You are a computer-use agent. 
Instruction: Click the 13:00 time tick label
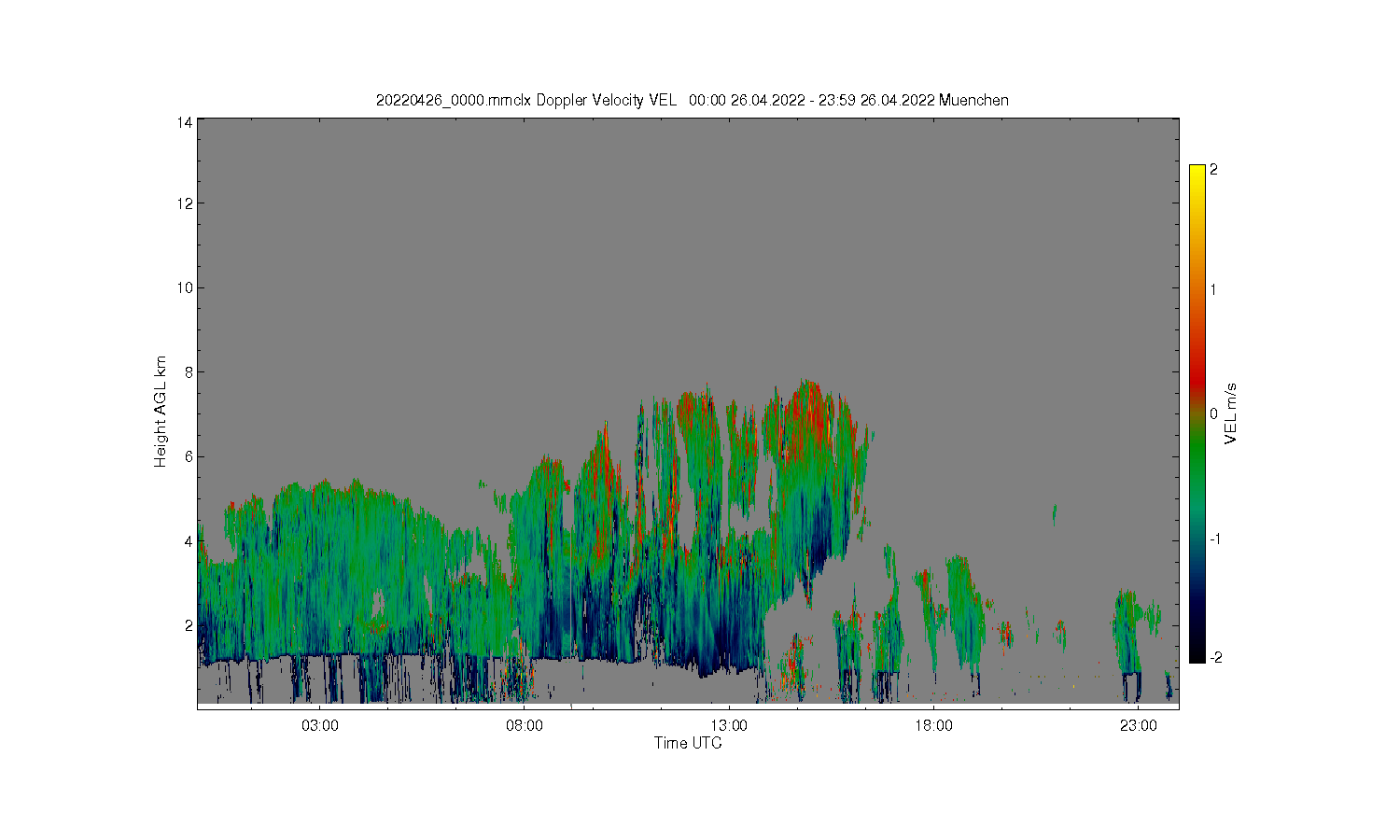[x=729, y=726]
